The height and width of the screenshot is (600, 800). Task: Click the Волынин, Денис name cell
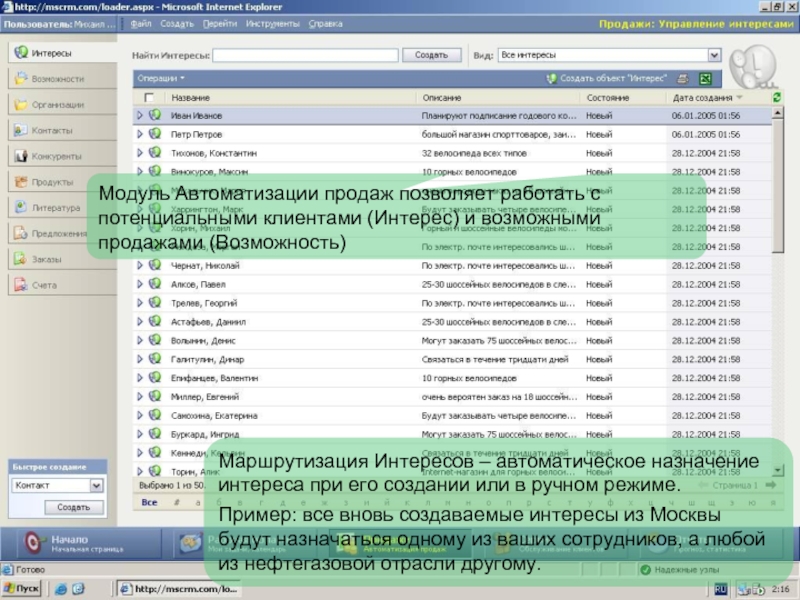(x=203, y=341)
